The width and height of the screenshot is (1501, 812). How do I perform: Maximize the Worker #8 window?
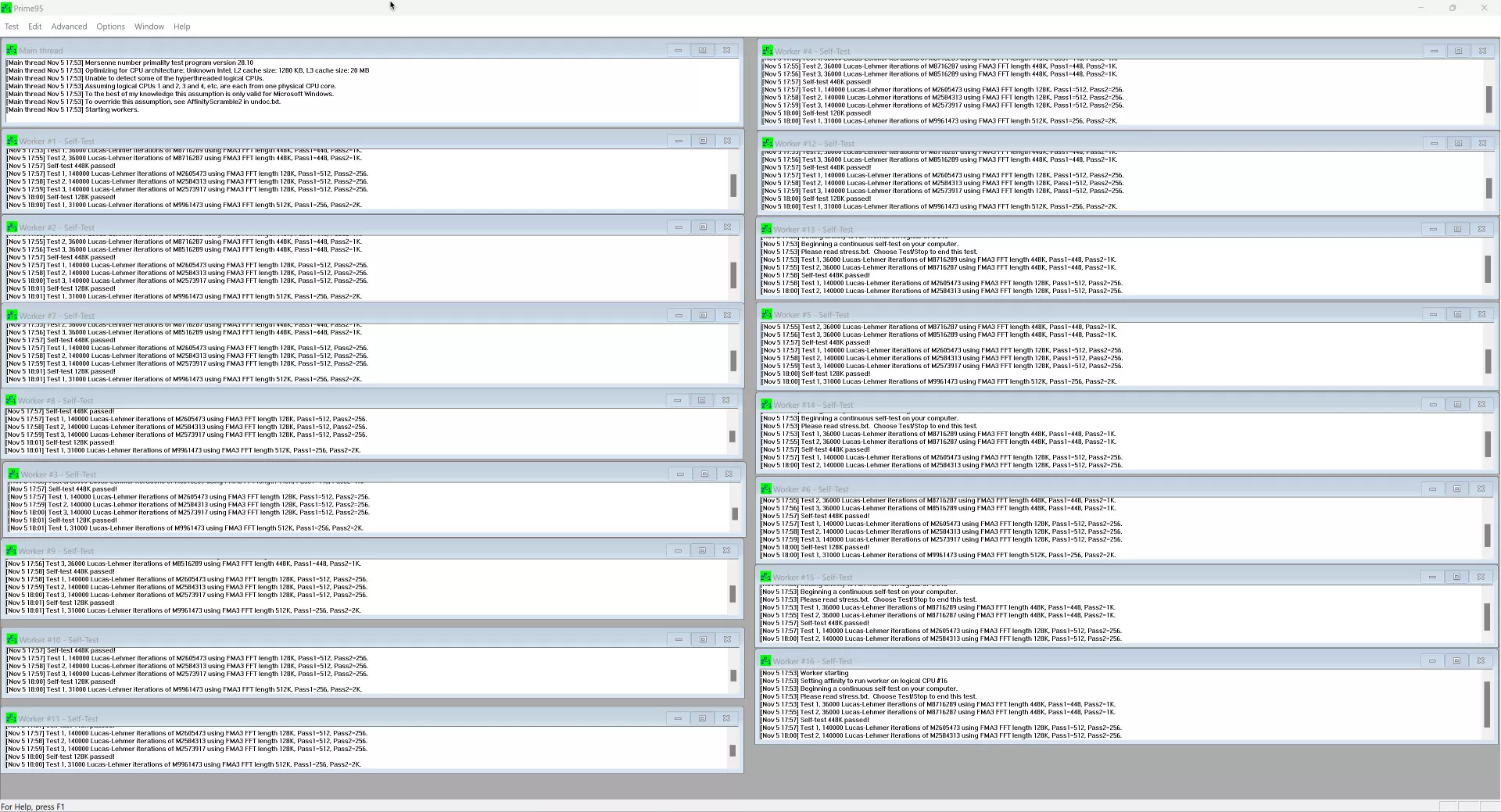pos(701,400)
